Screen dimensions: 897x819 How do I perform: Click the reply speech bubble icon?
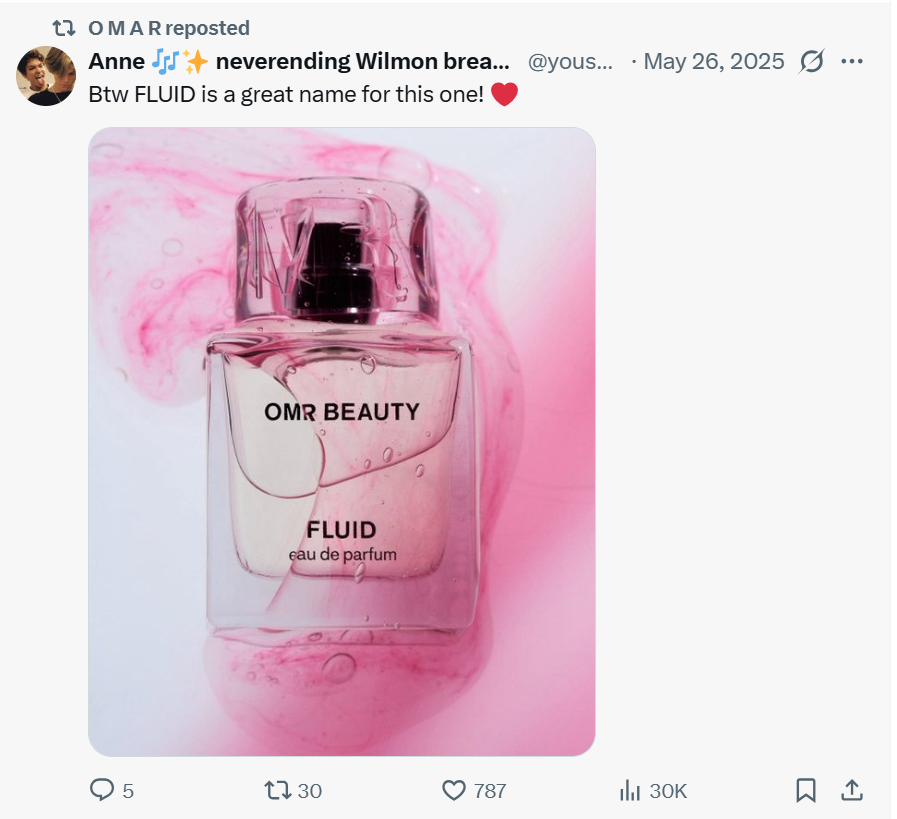pyautogui.click(x=102, y=790)
